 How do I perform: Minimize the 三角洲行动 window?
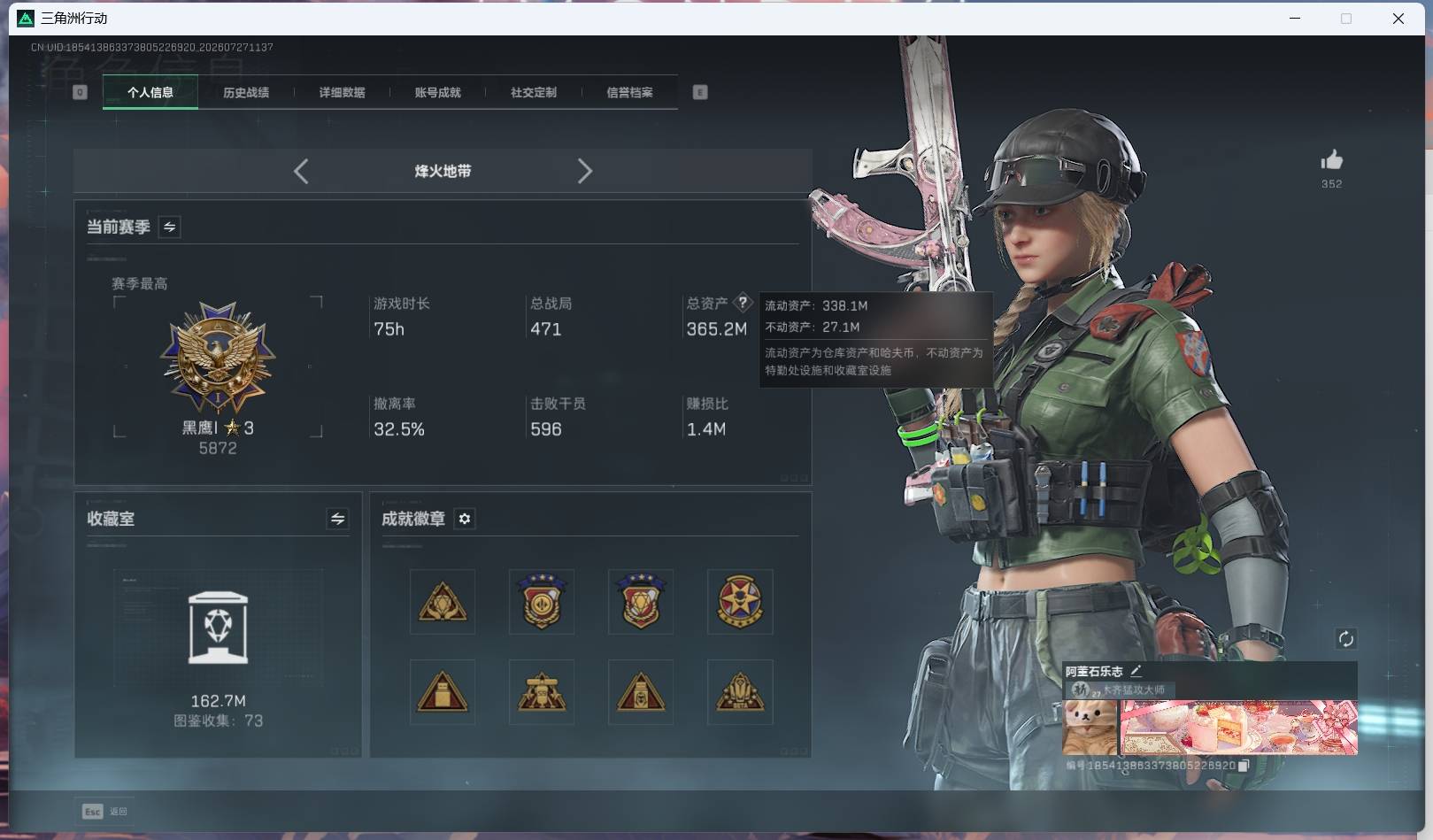click(x=1295, y=18)
